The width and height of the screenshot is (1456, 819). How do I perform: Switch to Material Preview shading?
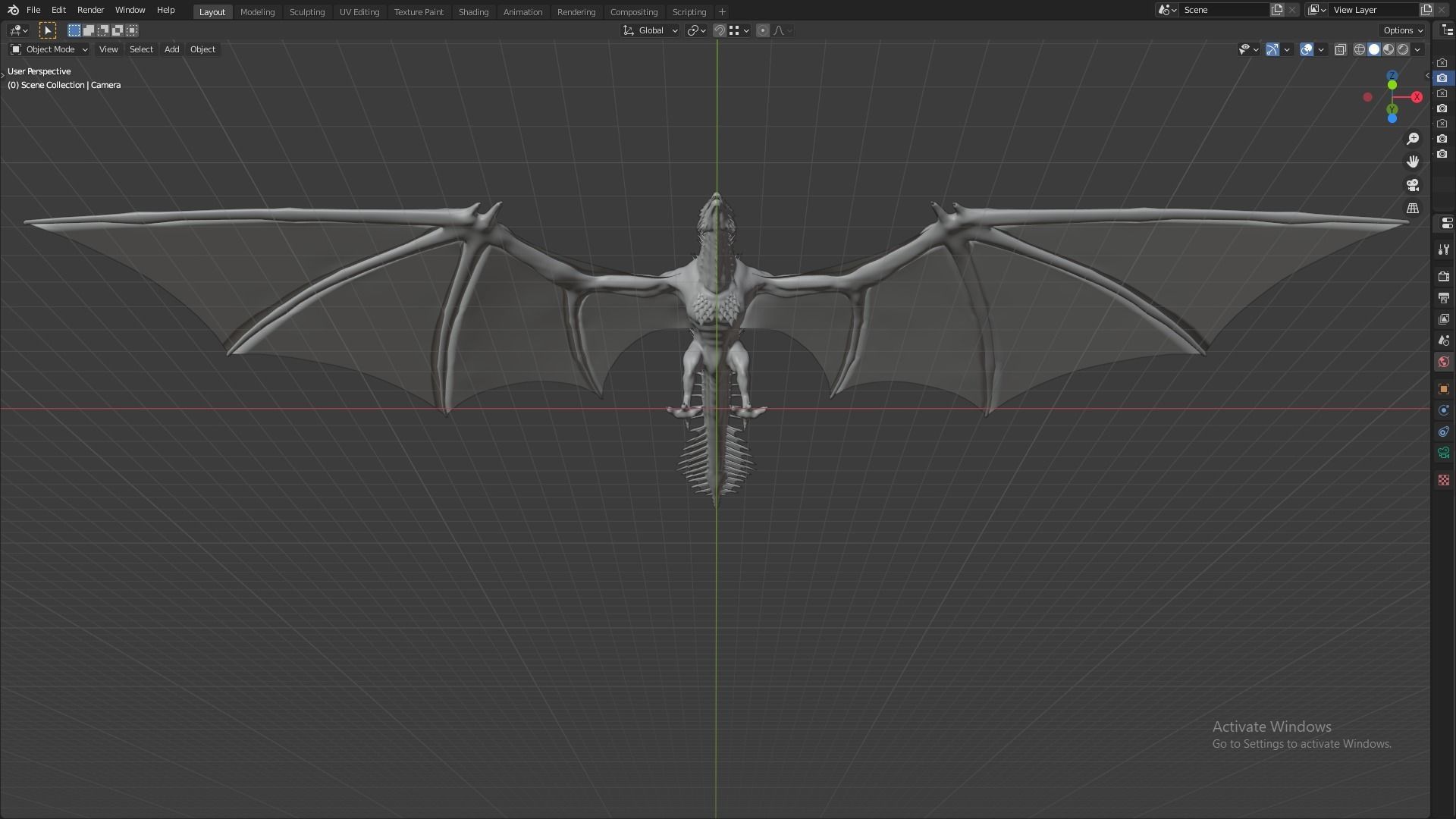tap(1389, 49)
